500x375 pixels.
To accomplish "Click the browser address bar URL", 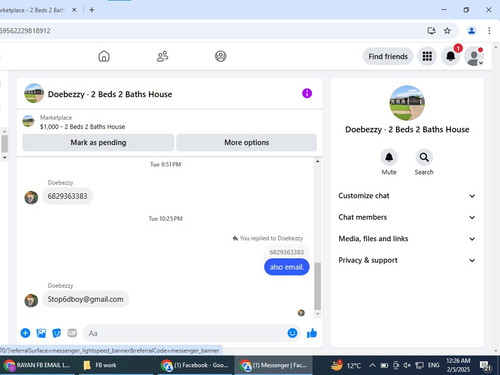I will 25,31.
